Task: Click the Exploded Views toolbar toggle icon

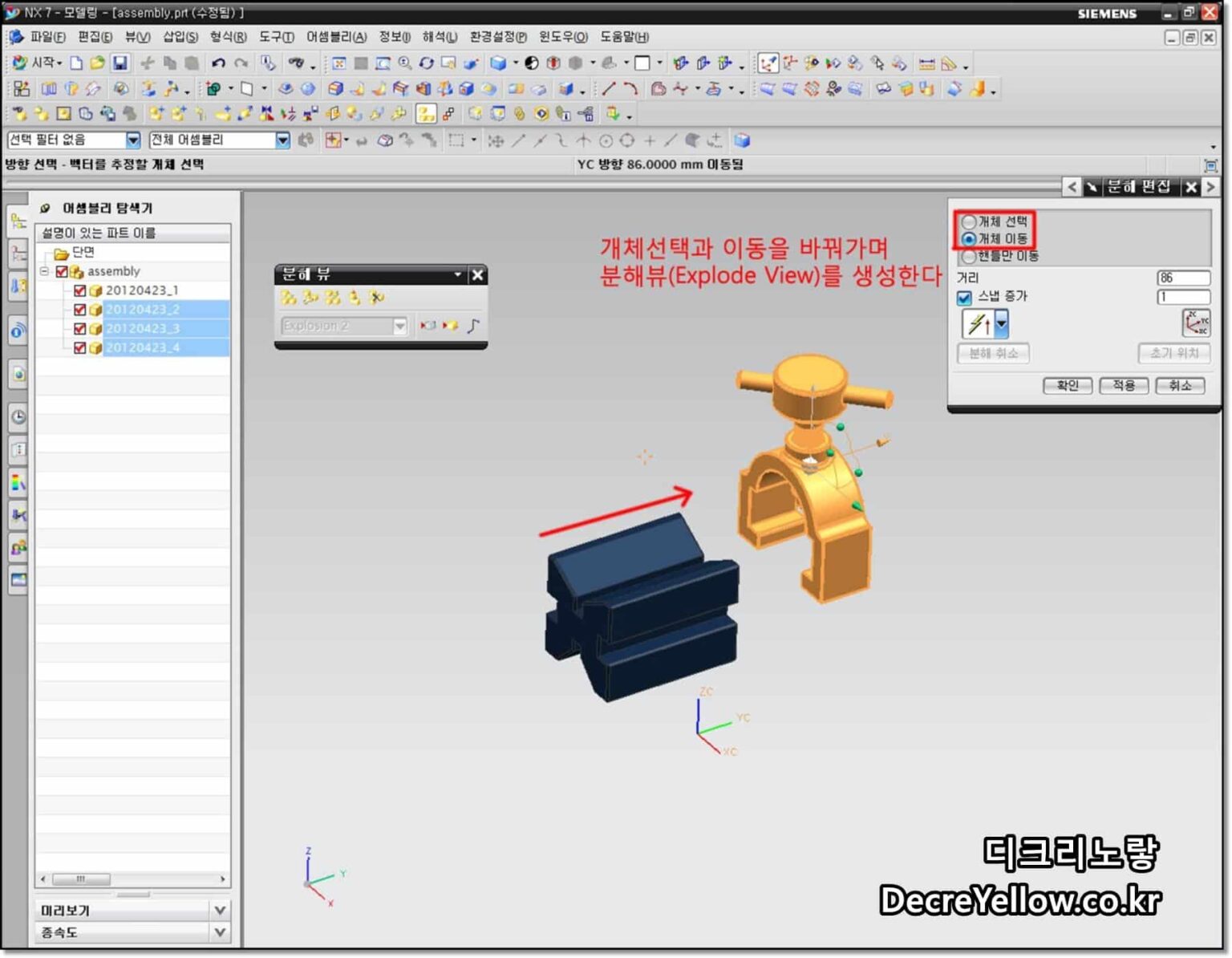Action: pyautogui.click(x=426, y=114)
